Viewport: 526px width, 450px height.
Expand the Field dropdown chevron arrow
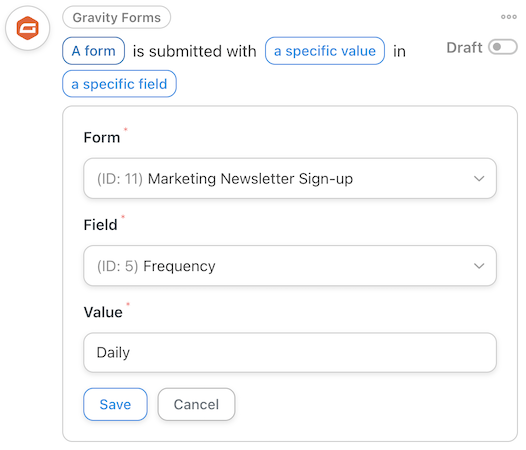[479, 266]
